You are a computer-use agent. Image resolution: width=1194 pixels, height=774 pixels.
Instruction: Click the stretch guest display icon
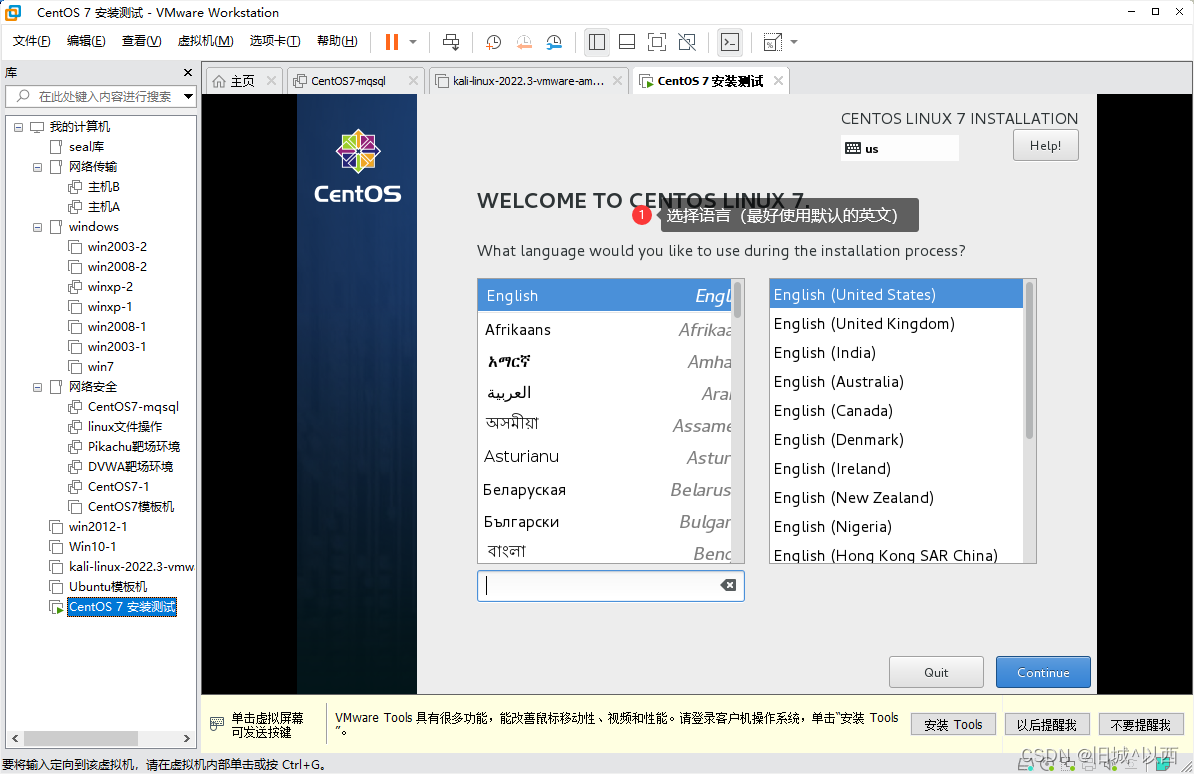772,42
